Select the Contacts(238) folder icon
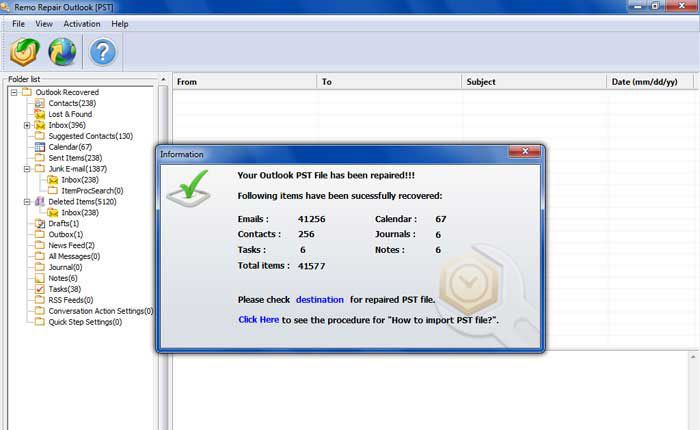Image resolution: width=700 pixels, height=430 pixels. (x=40, y=103)
